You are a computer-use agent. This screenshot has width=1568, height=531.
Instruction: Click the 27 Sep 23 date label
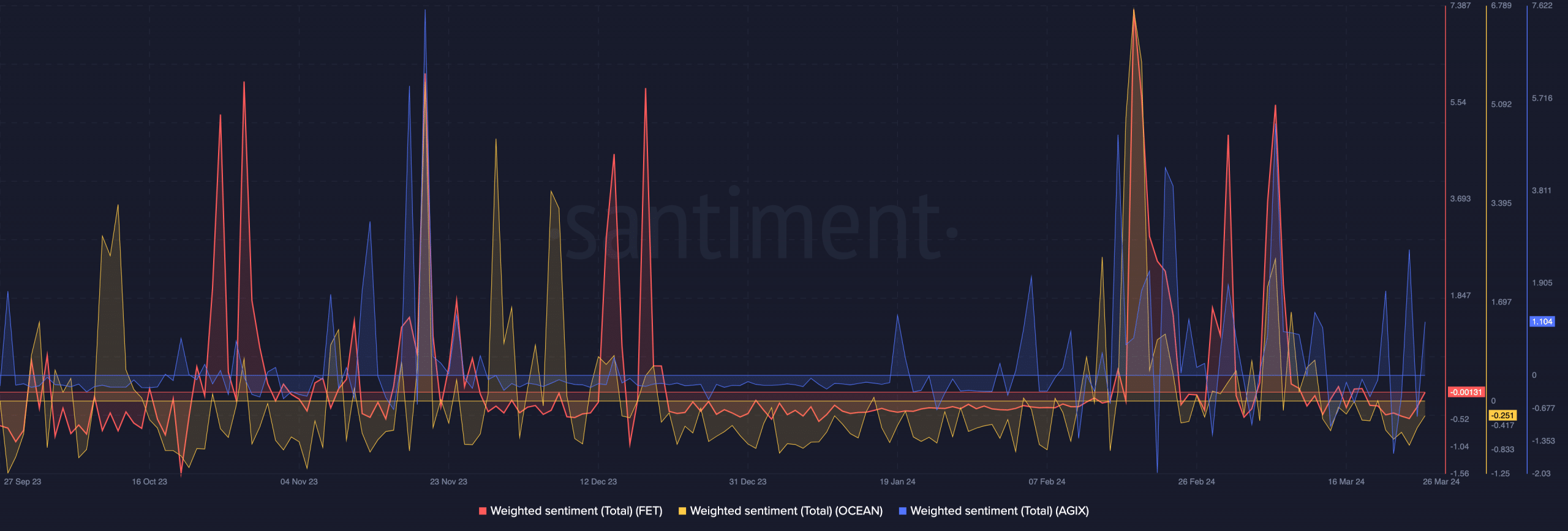(x=23, y=481)
